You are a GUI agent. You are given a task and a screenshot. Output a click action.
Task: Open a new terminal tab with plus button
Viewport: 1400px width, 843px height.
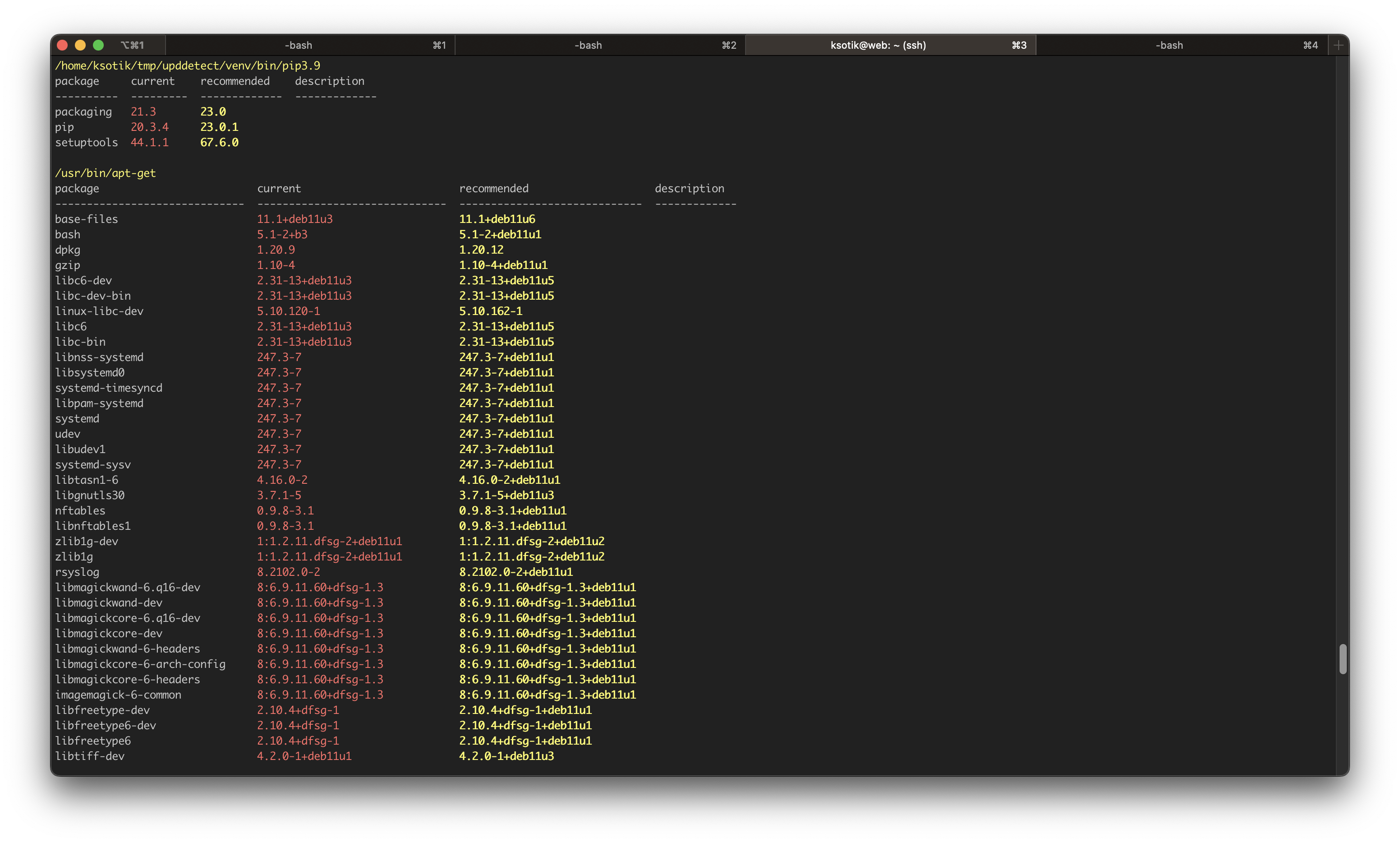[1338, 46]
